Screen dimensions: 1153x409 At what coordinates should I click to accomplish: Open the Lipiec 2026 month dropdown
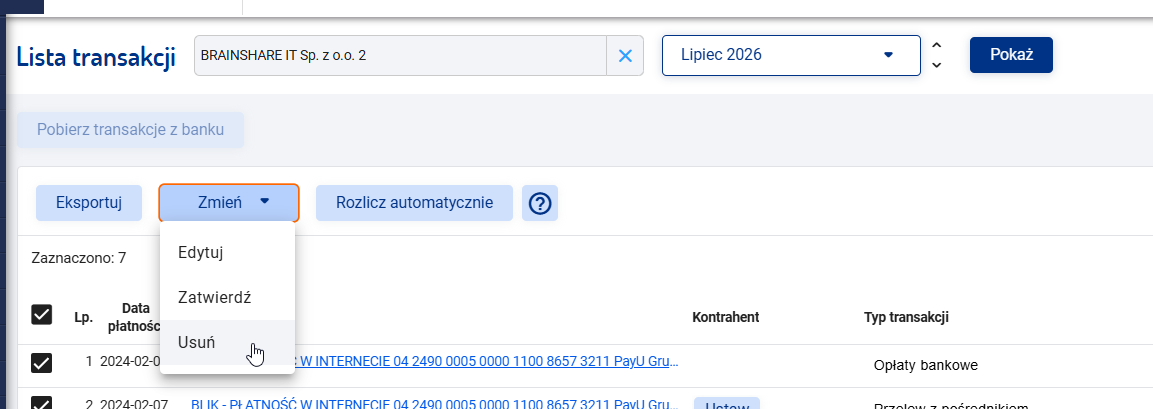point(791,55)
